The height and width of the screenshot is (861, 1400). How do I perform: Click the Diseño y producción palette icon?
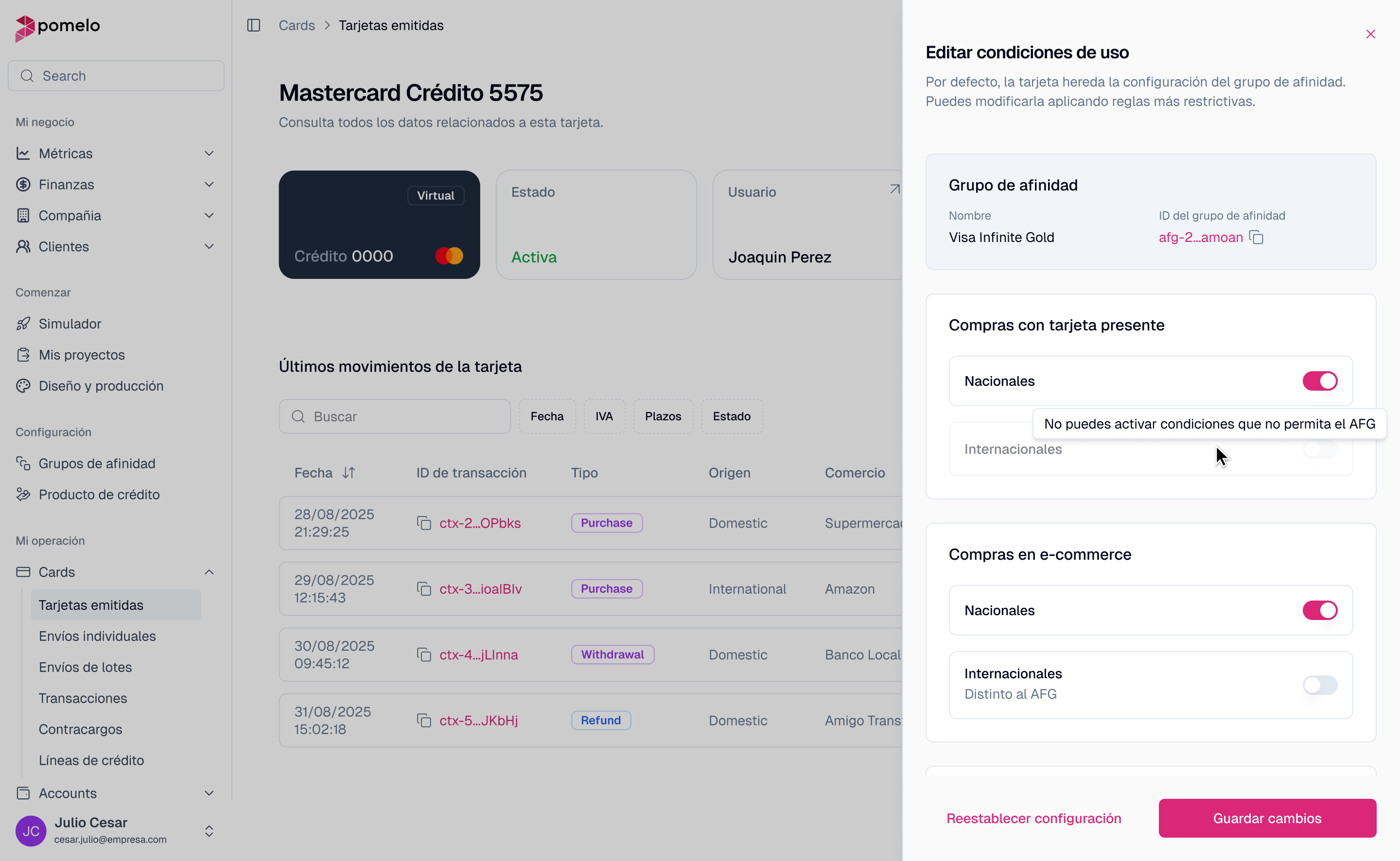(23, 385)
